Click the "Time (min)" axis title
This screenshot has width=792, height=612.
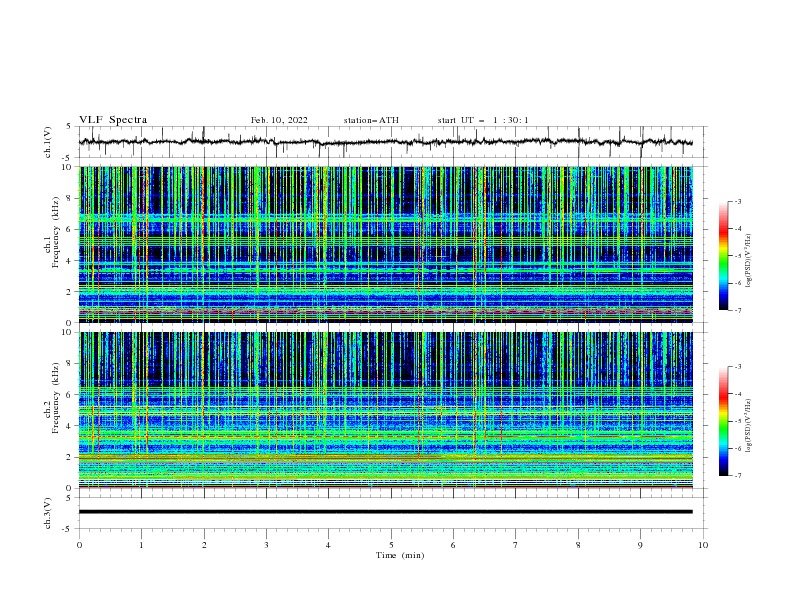click(x=400, y=555)
